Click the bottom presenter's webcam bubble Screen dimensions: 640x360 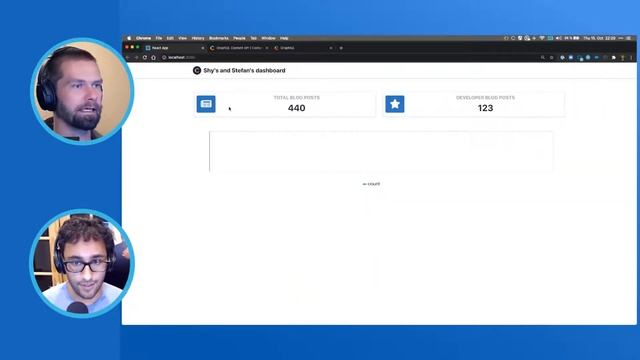82,264
